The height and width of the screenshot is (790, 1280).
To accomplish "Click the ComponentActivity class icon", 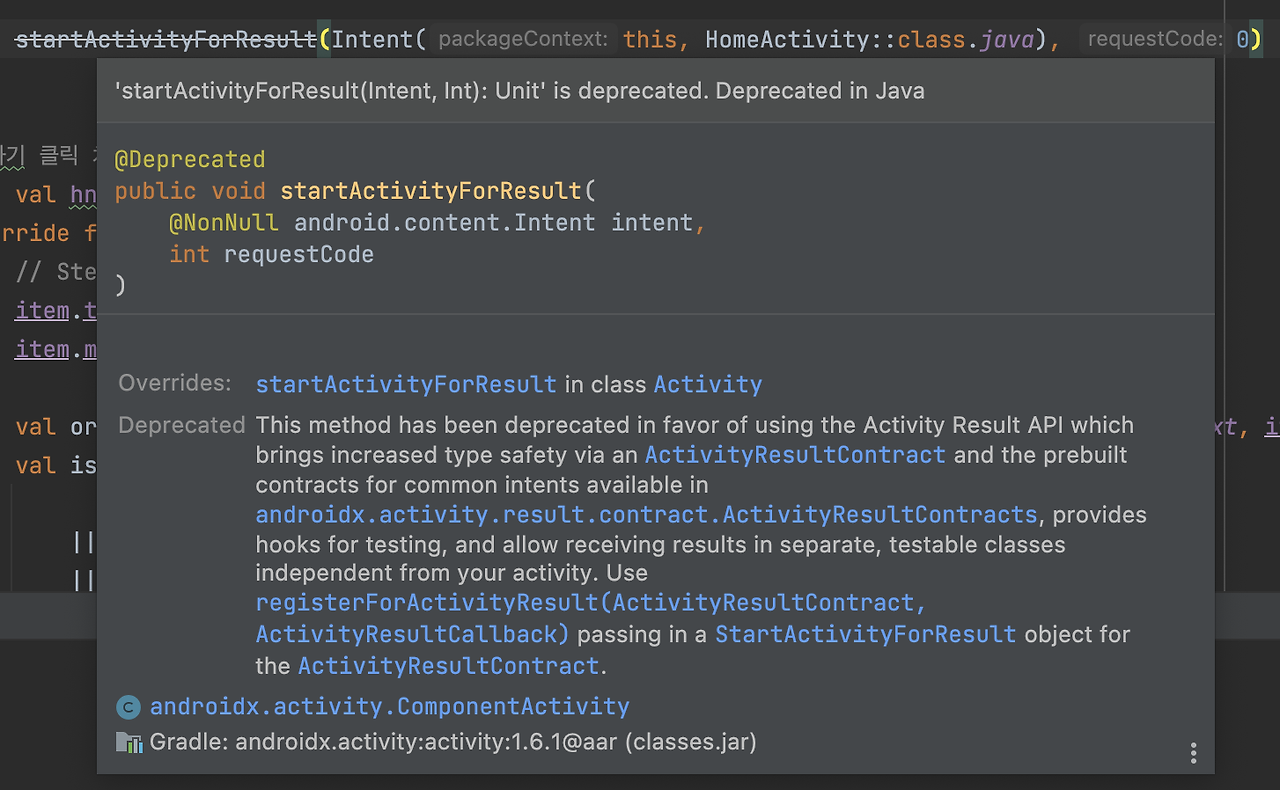I will (x=127, y=707).
